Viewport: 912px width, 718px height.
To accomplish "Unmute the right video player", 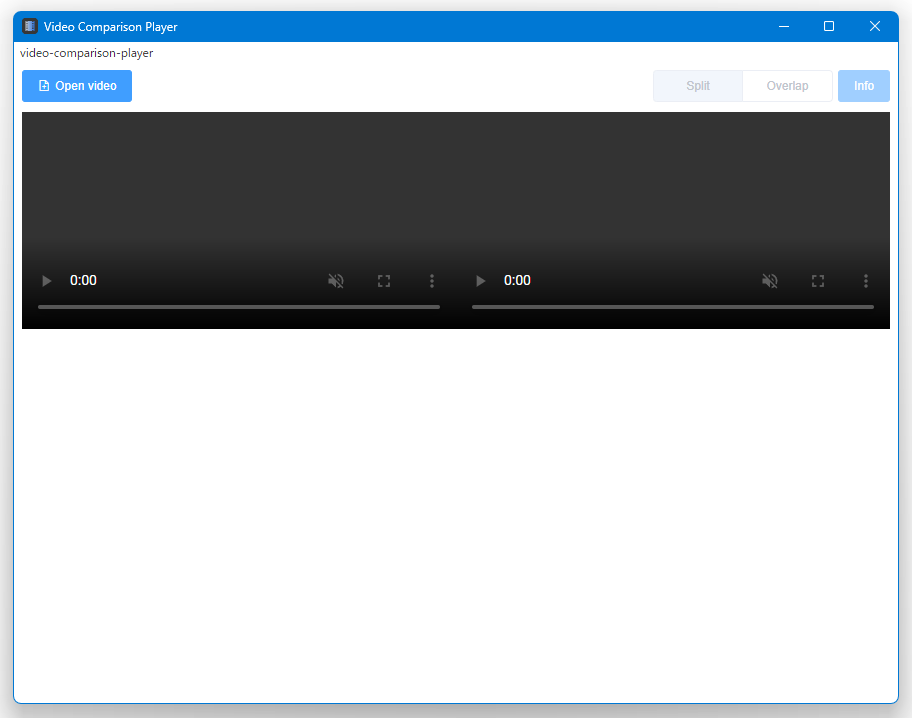I will pyautogui.click(x=770, y=281).
